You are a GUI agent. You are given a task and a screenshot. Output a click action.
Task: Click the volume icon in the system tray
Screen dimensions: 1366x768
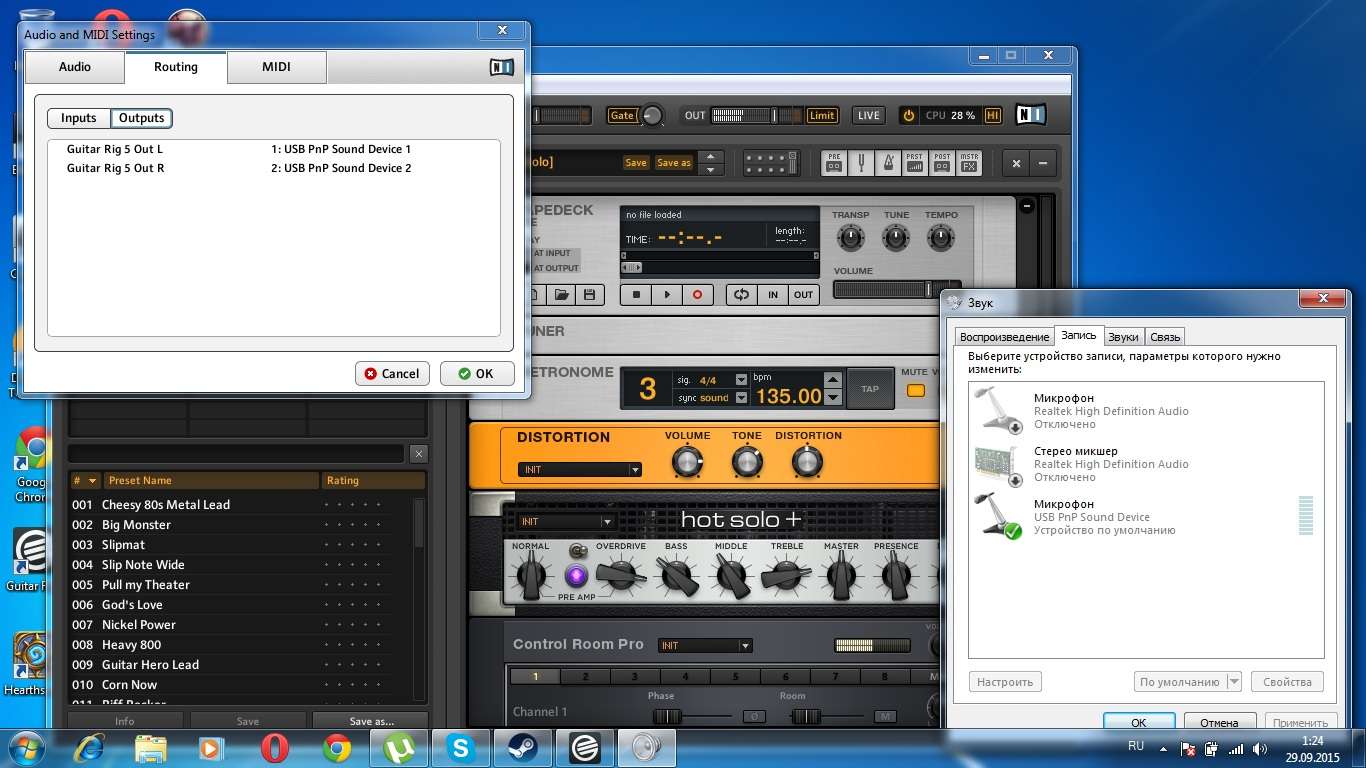coord(1260,748)
